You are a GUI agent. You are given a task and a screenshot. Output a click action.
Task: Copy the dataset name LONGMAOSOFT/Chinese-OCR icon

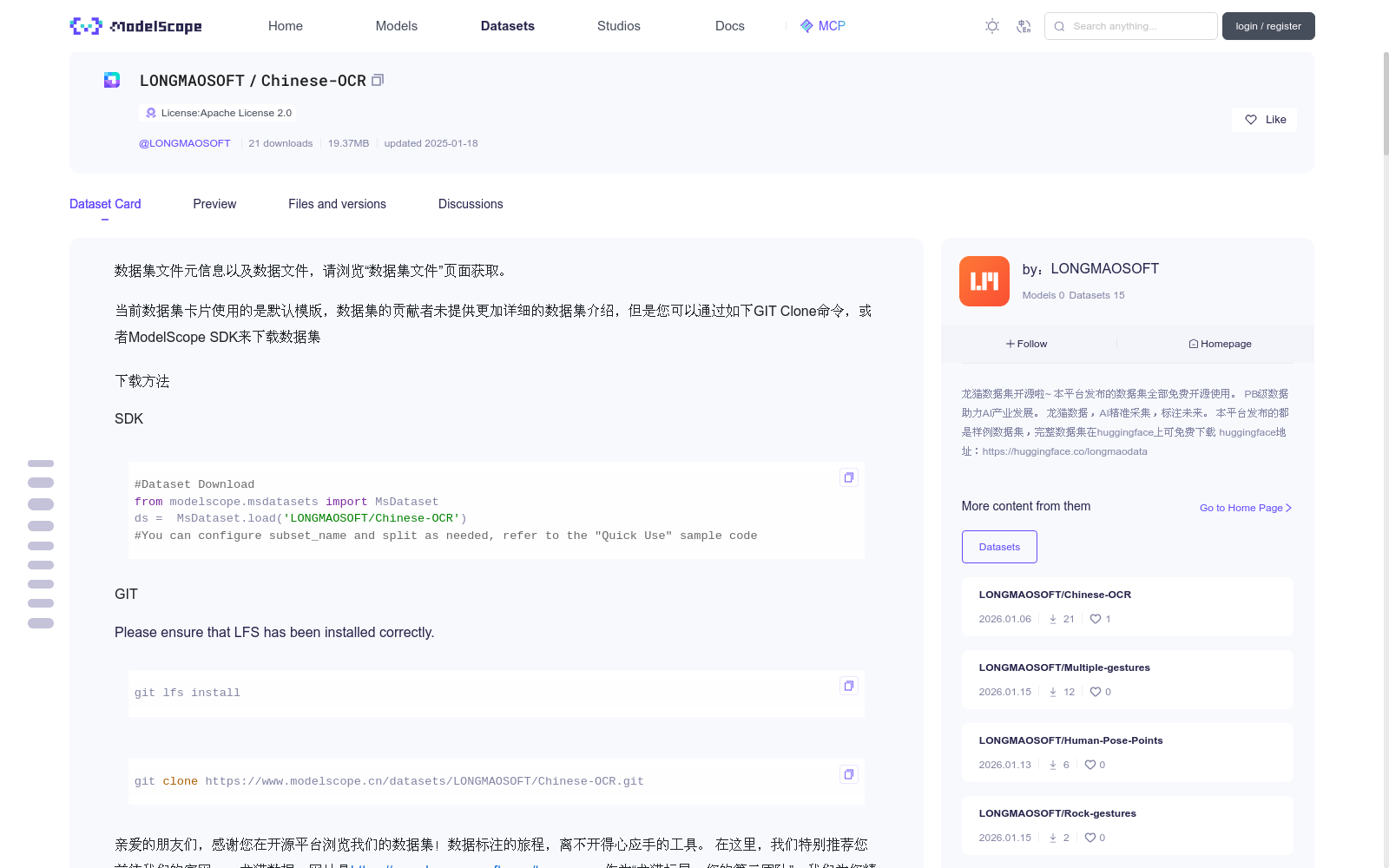click(378, 80)
